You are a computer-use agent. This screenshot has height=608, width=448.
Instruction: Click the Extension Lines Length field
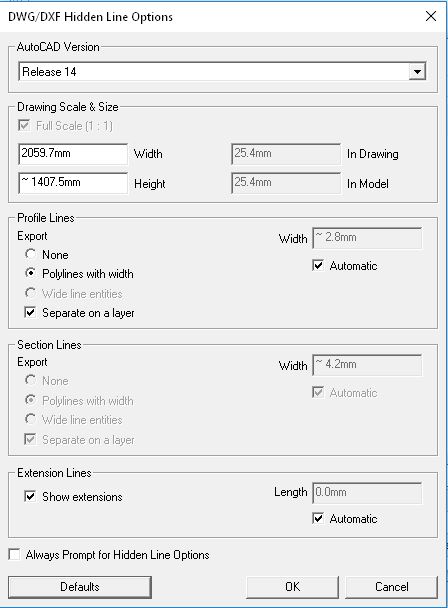click(x=367, y=493)
